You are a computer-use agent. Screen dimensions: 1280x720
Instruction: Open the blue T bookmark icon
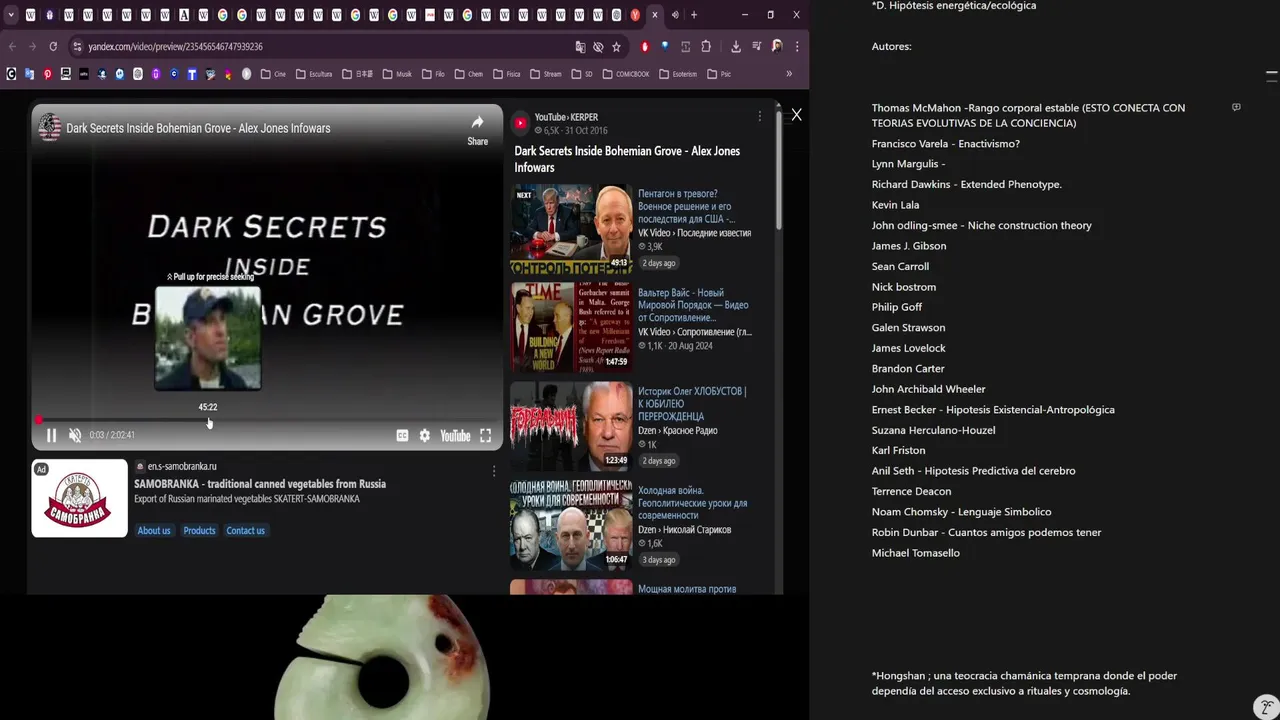click(192, 74)
